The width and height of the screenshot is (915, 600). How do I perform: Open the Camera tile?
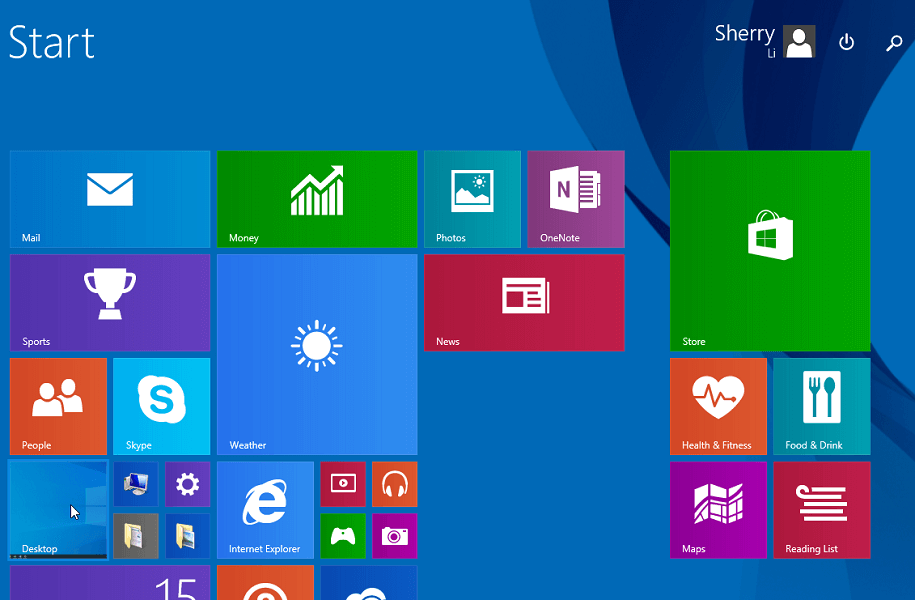[394, 536]
